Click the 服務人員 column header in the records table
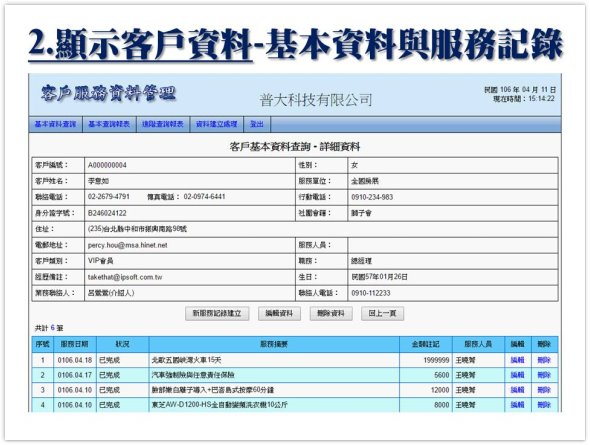The height and width of the screenshot is (445, 590). tap(478, 344)
